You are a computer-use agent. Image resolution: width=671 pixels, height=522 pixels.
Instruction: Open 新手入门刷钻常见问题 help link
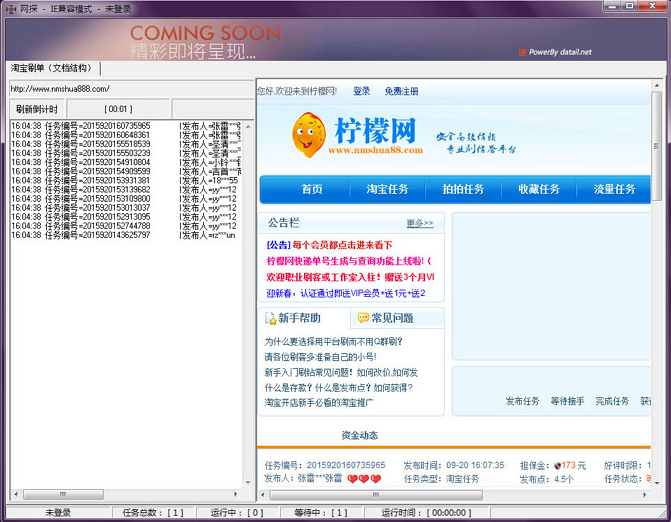341,372
